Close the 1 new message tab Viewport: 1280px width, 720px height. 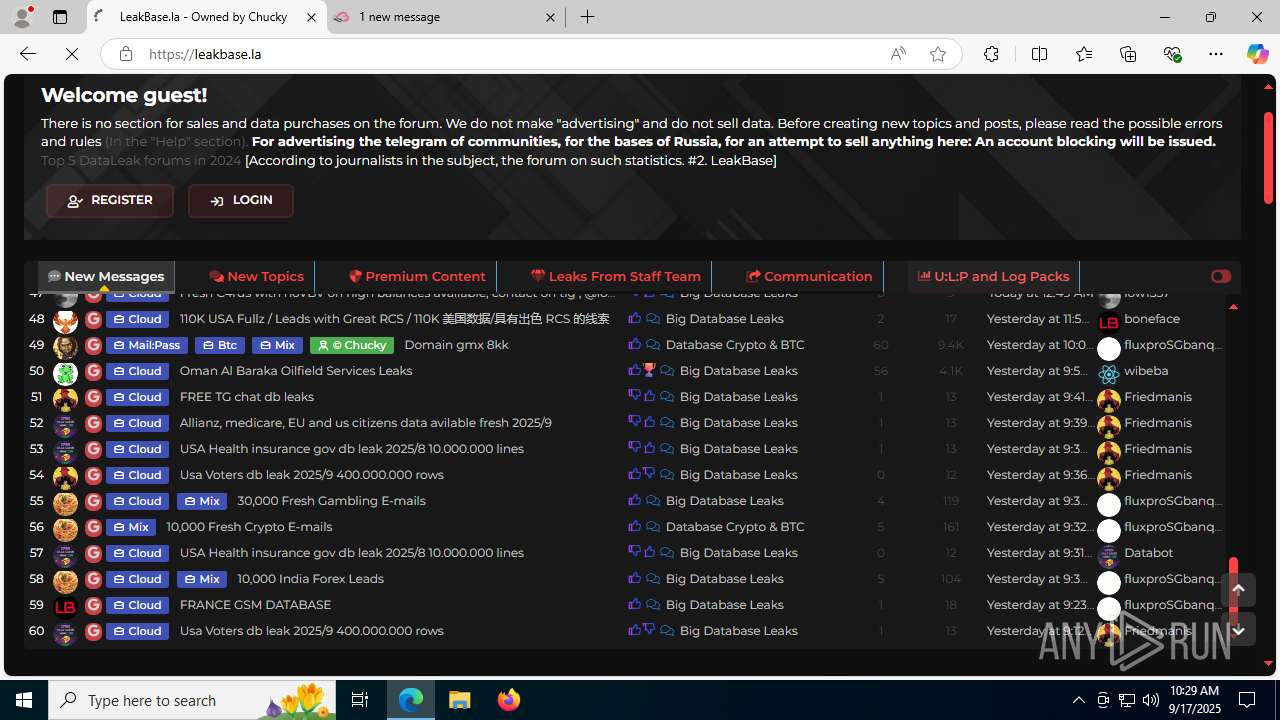[551, 17]
